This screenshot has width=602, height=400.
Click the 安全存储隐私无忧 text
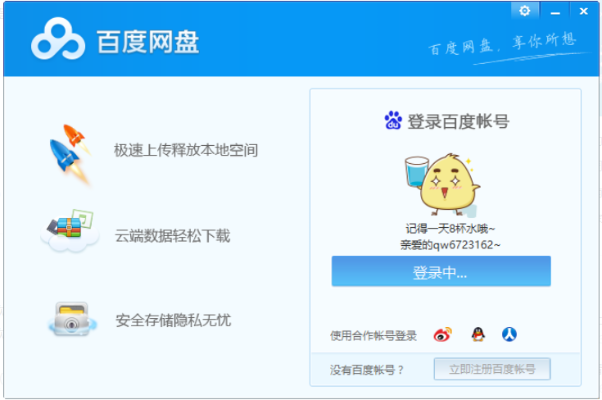click(174, 321)
